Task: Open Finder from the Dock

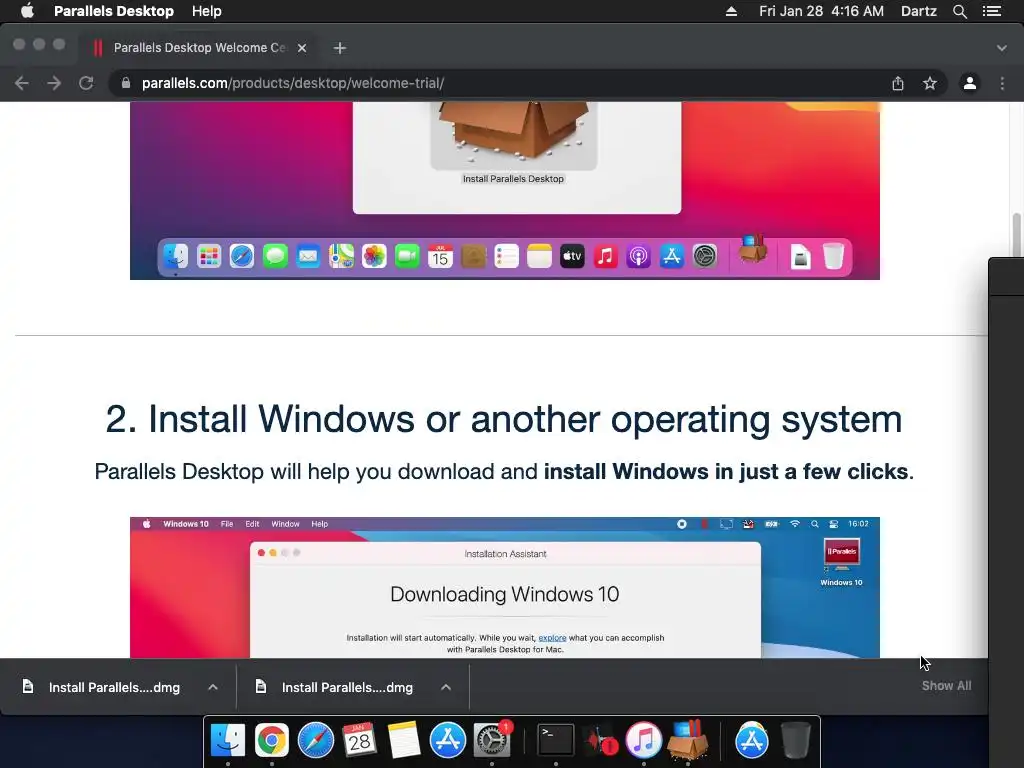Action: tap(227, 741)
